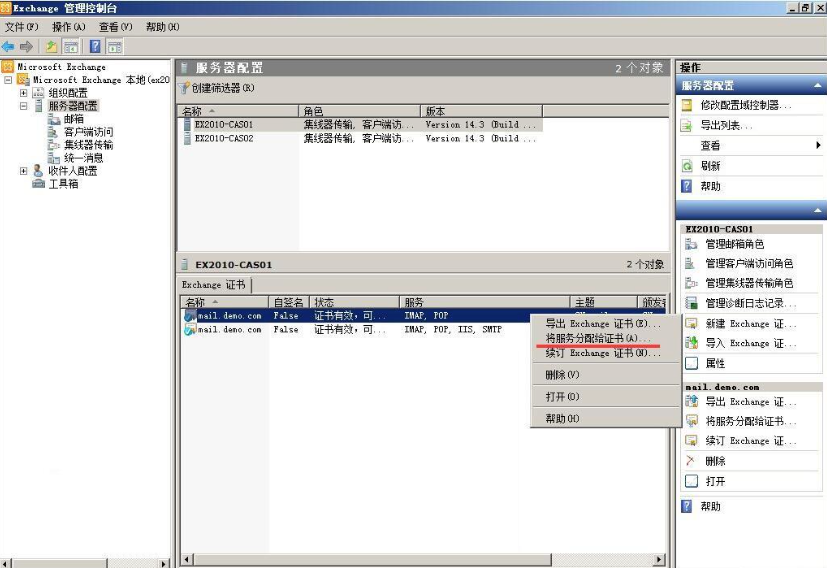Choose 续订 Exchange 证书(N) in context menu
827x568 pixels.
tap(605, 353)
